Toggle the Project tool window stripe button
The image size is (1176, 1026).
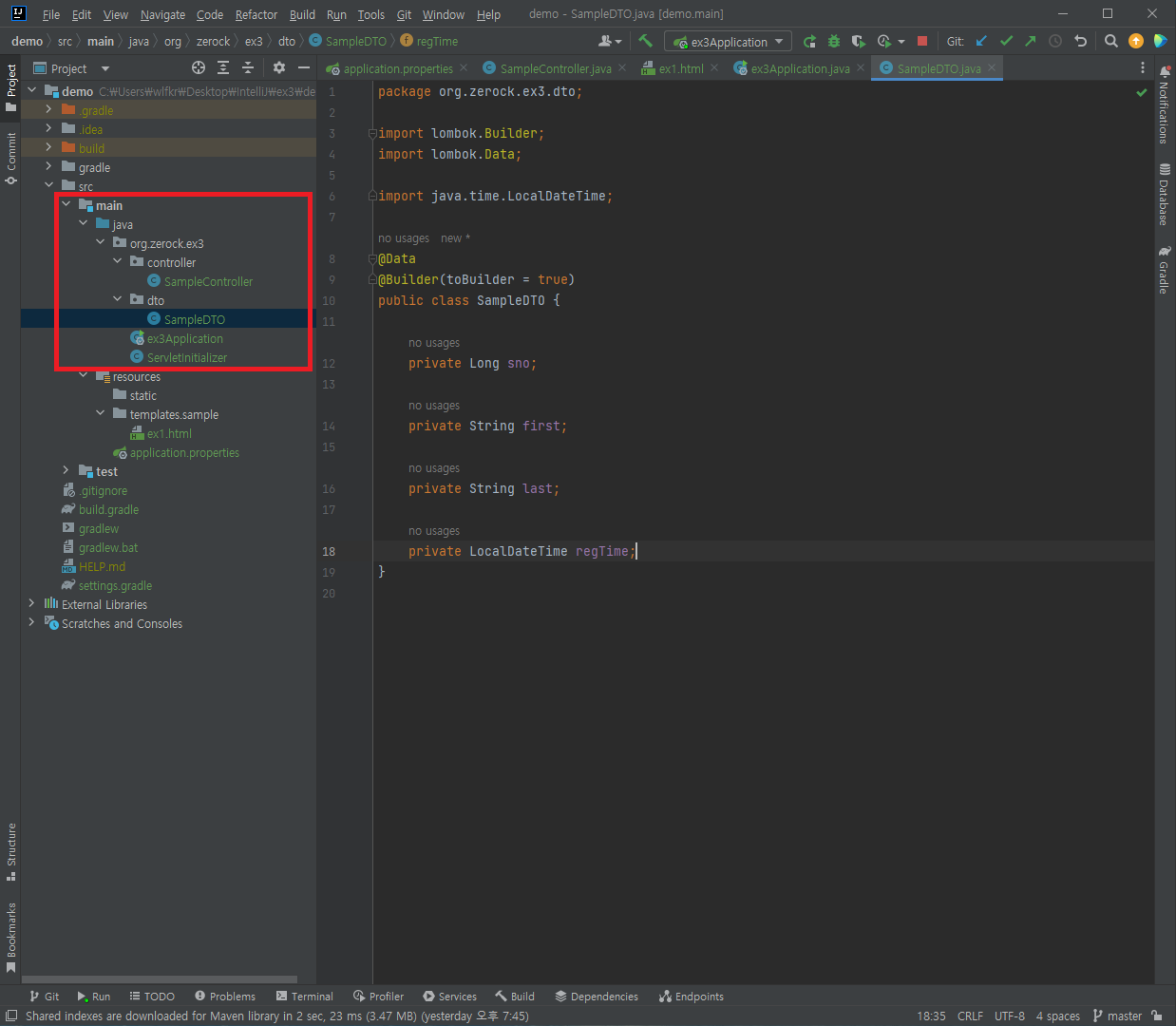[x=10, y=86]
